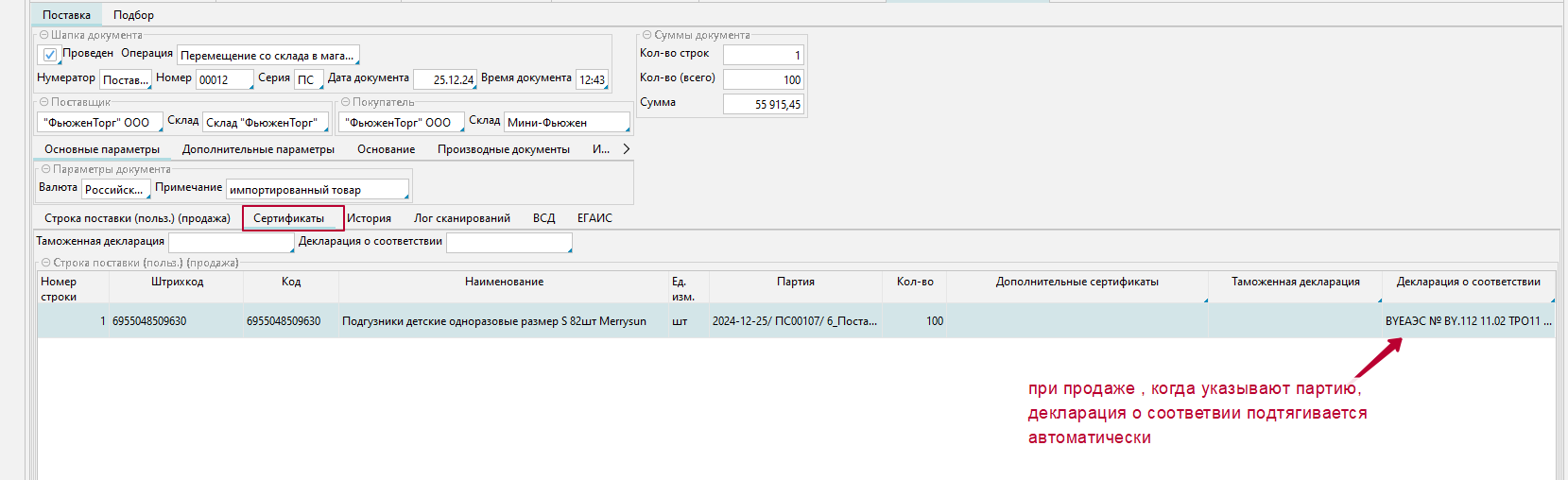Image resolution: width=1568 pixels, height=480 pixels.
Task: Click the arrow showing more parameter tabs
Action: point(626,149)
